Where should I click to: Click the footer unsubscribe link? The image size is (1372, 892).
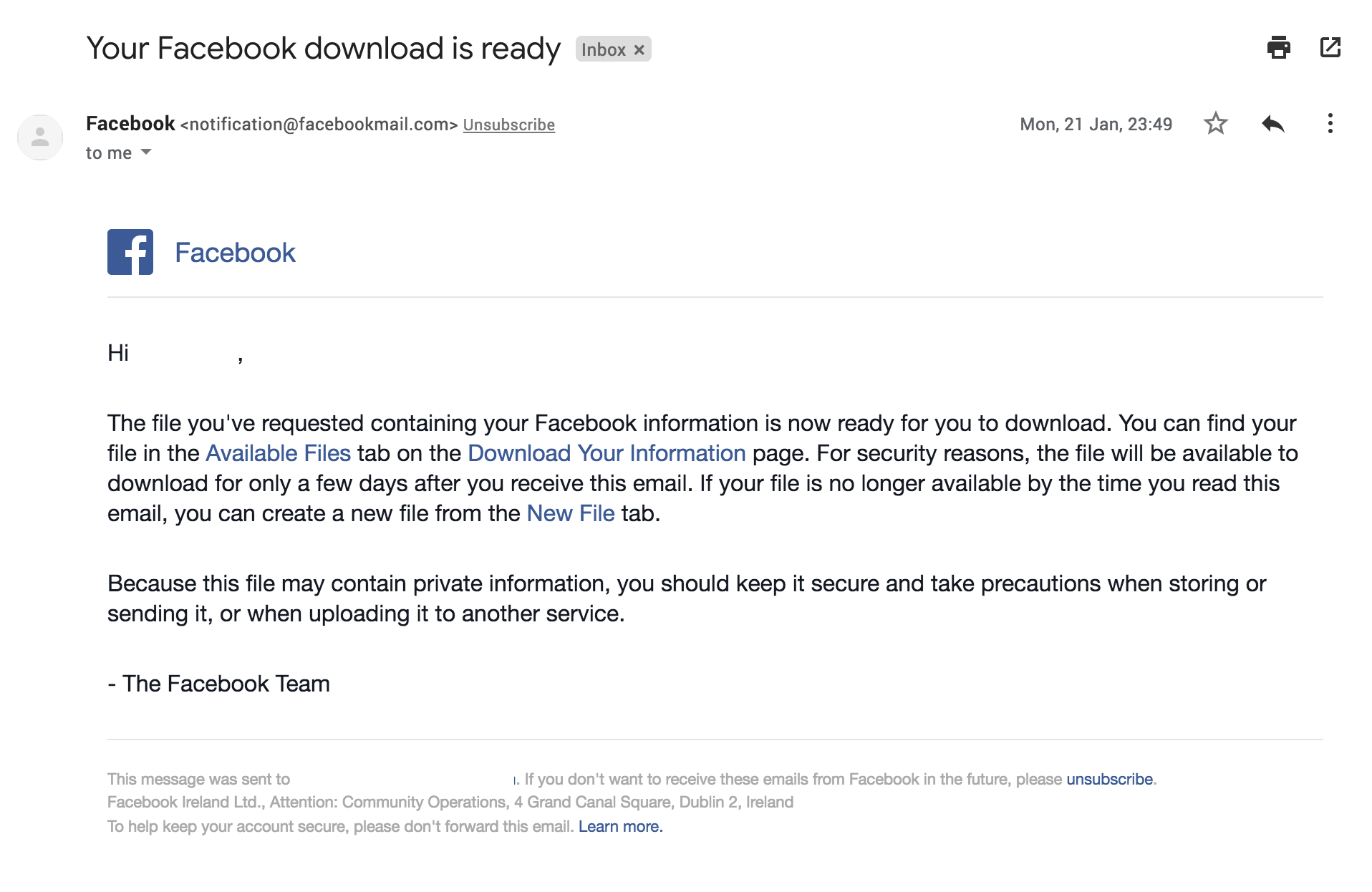pyautogui.click(x=1110, y=779)
